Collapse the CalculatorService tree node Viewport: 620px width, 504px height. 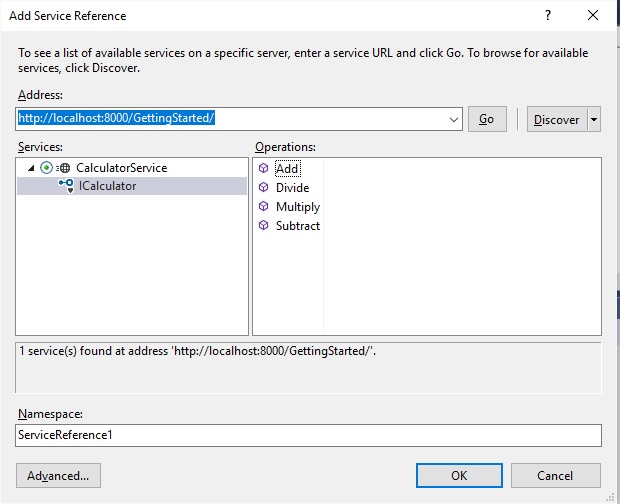tap(31, 168)
